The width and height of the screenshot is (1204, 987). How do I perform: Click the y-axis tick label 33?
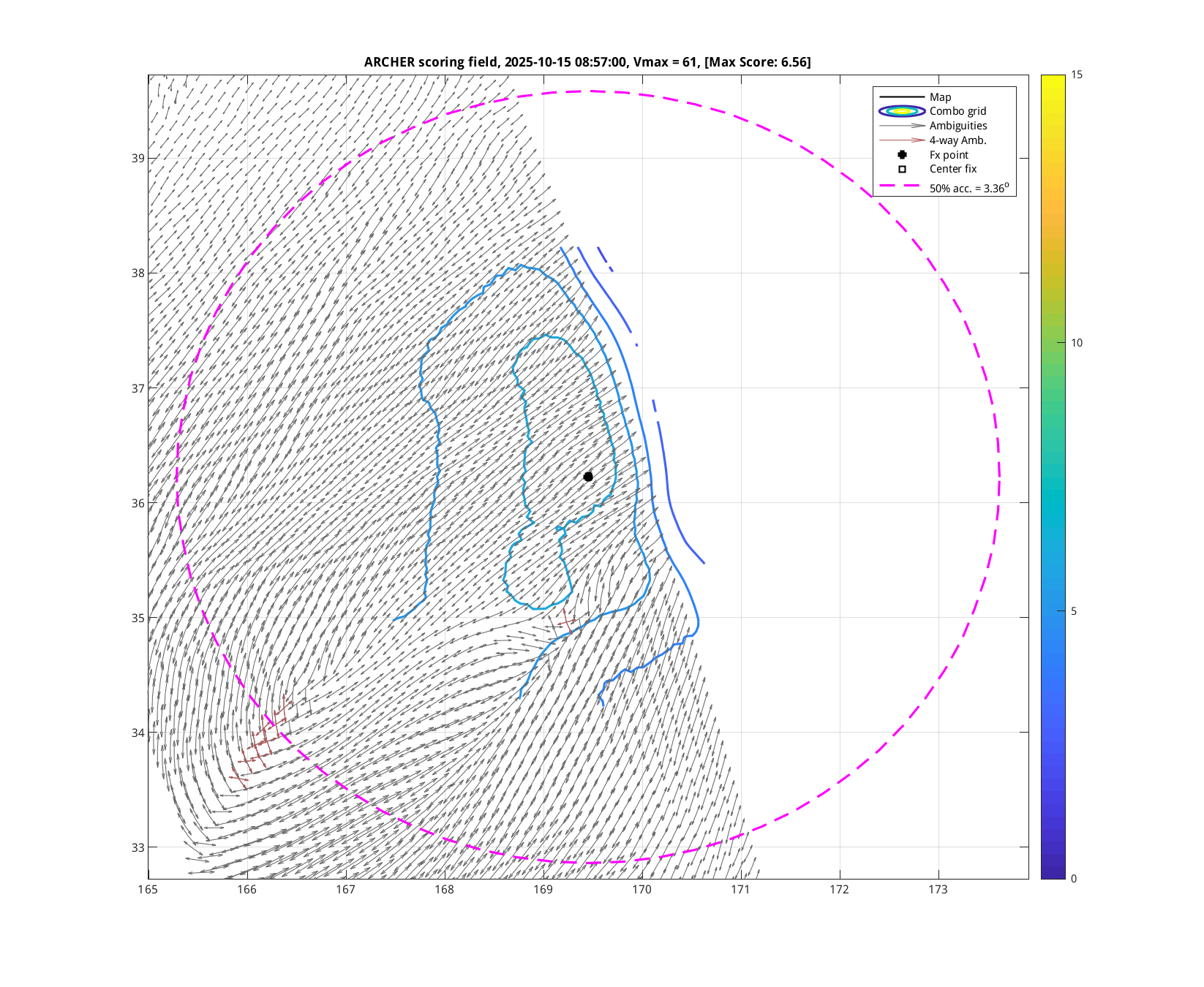(x=138, y=847)
